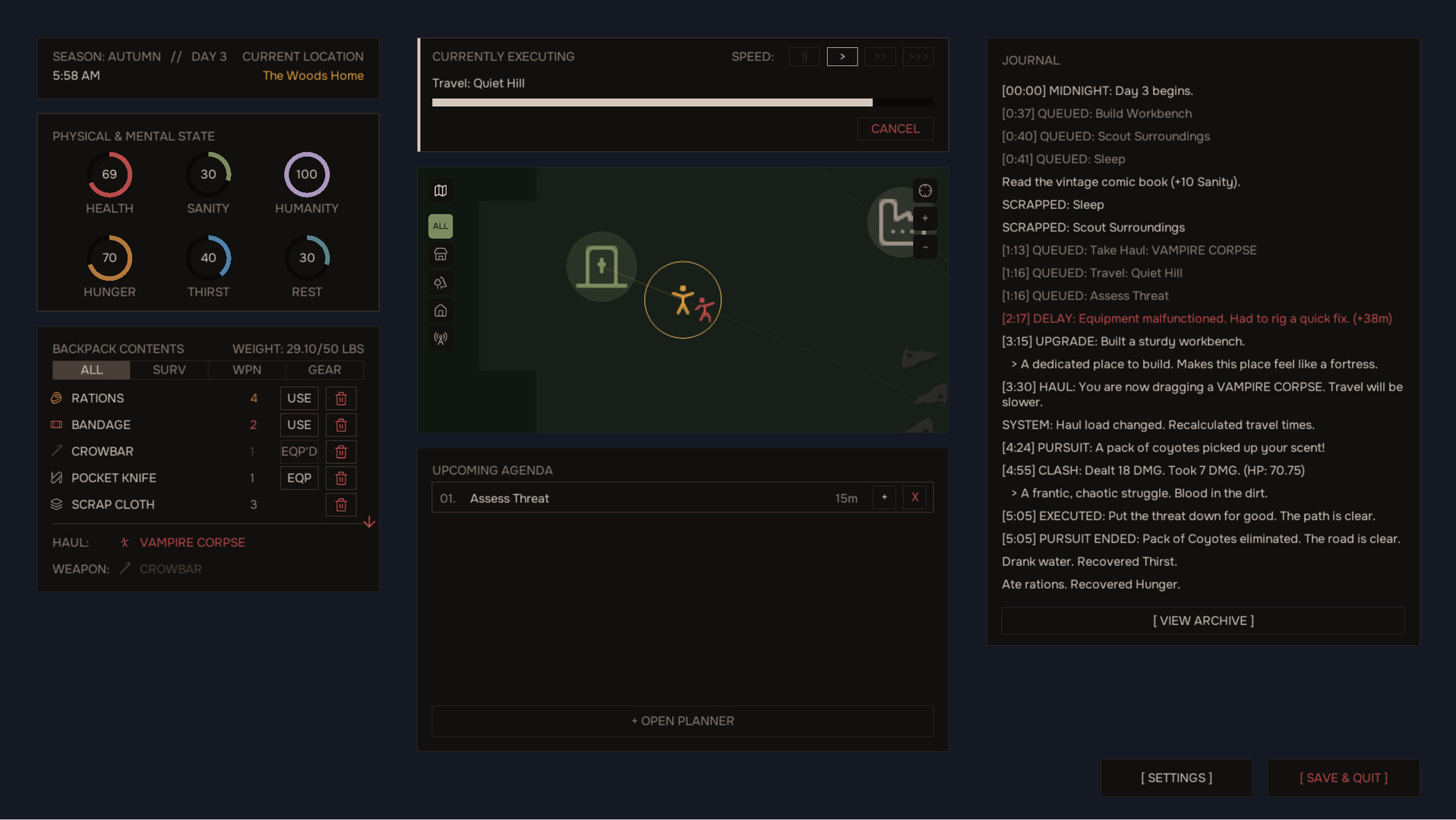Filter map by shop locations icon

coord(441,254)
